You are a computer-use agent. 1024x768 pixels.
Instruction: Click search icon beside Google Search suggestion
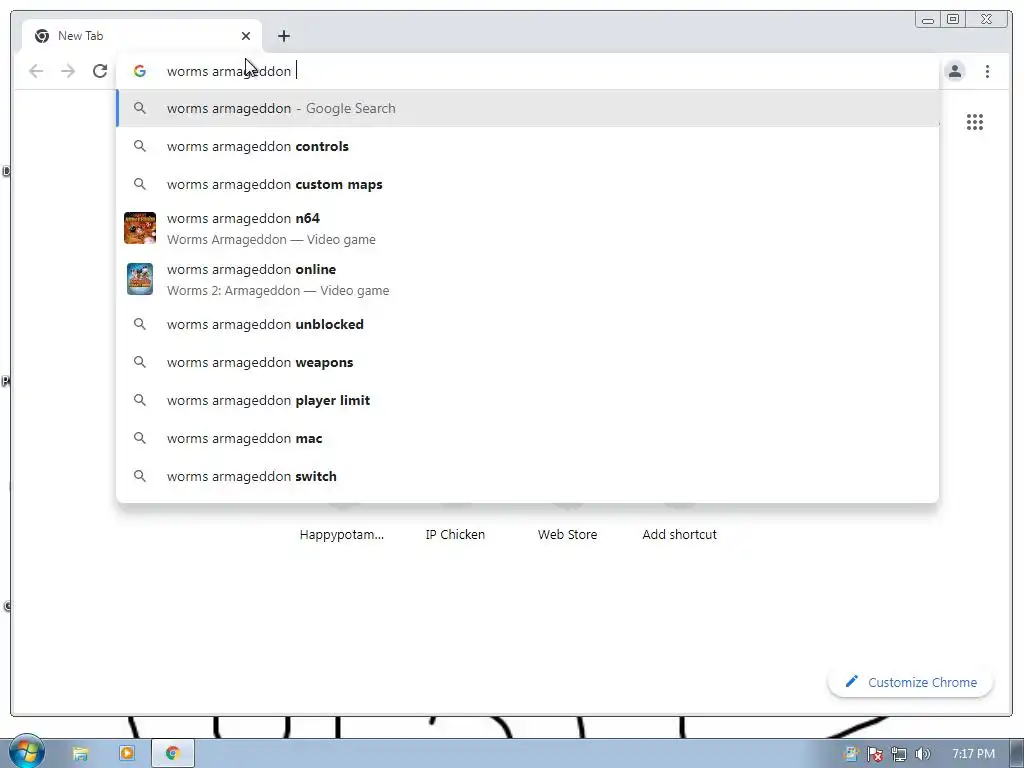(140, 108)
